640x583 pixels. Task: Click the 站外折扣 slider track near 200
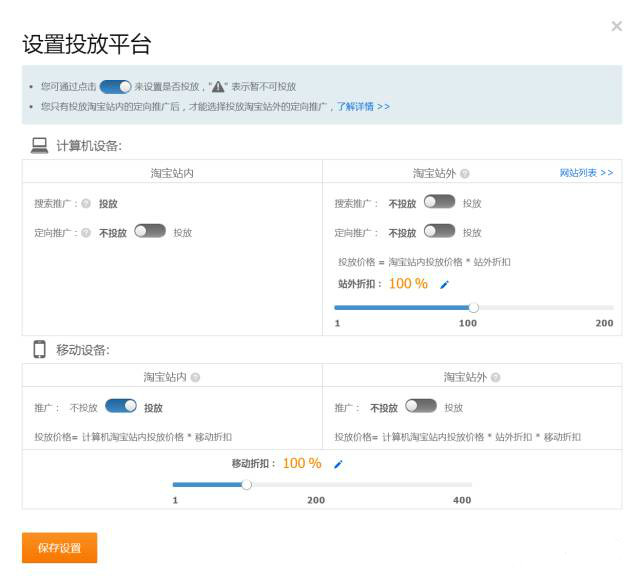610,308
